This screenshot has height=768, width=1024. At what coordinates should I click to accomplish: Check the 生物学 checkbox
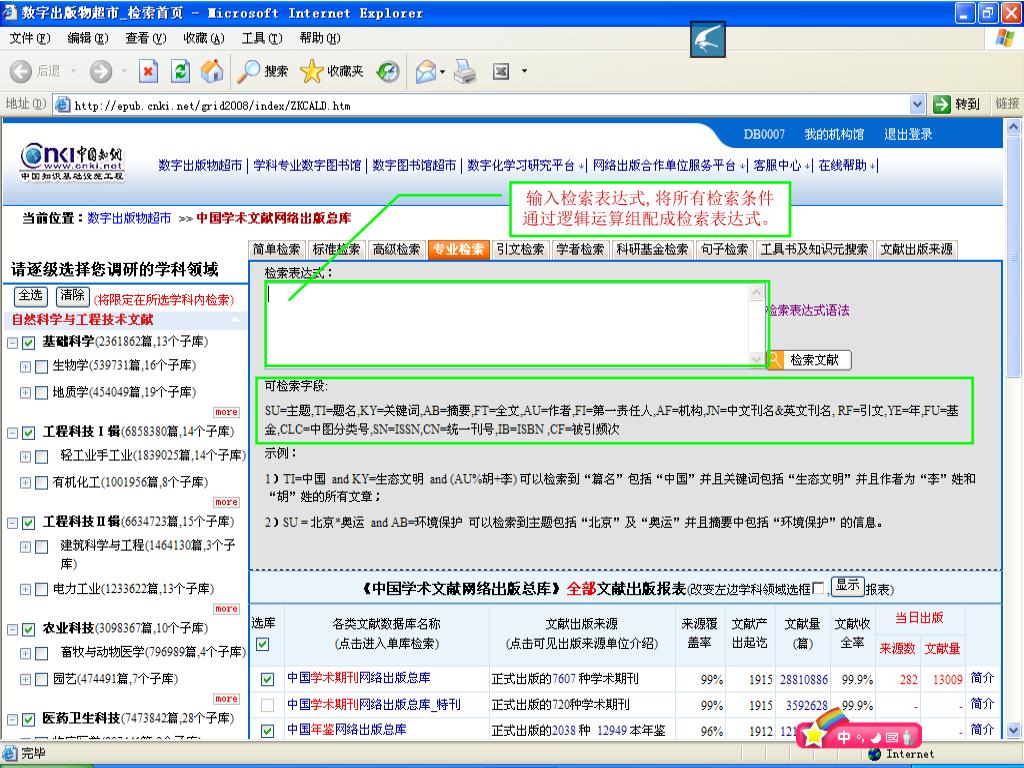coord(41,366)
